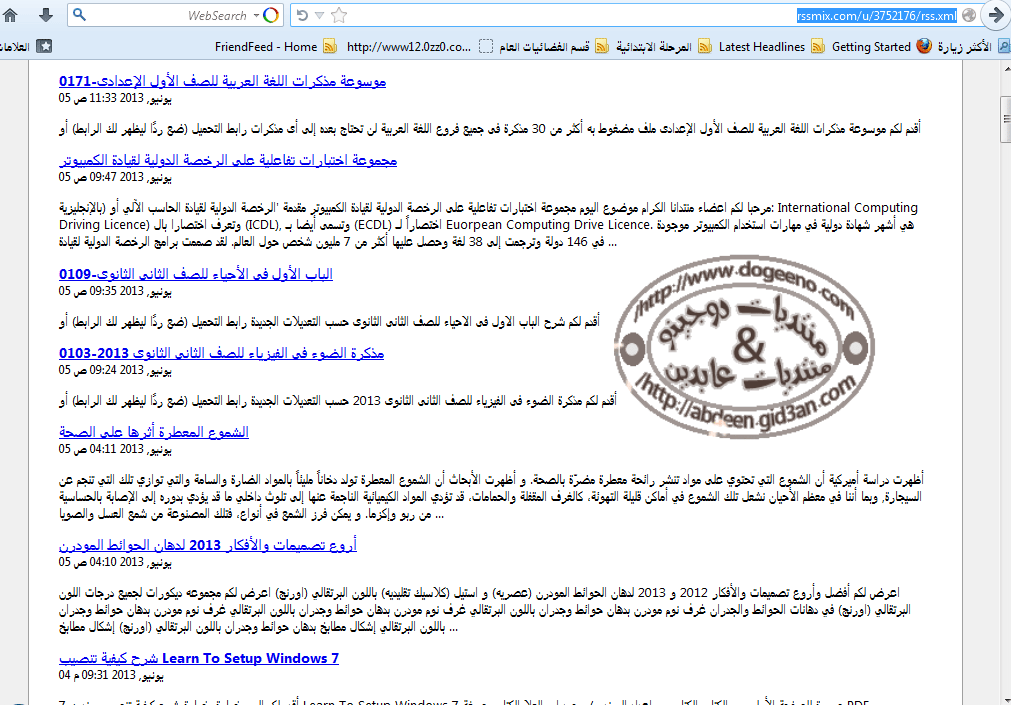Click the 09:35 ص timestamp text

point(115,292)
